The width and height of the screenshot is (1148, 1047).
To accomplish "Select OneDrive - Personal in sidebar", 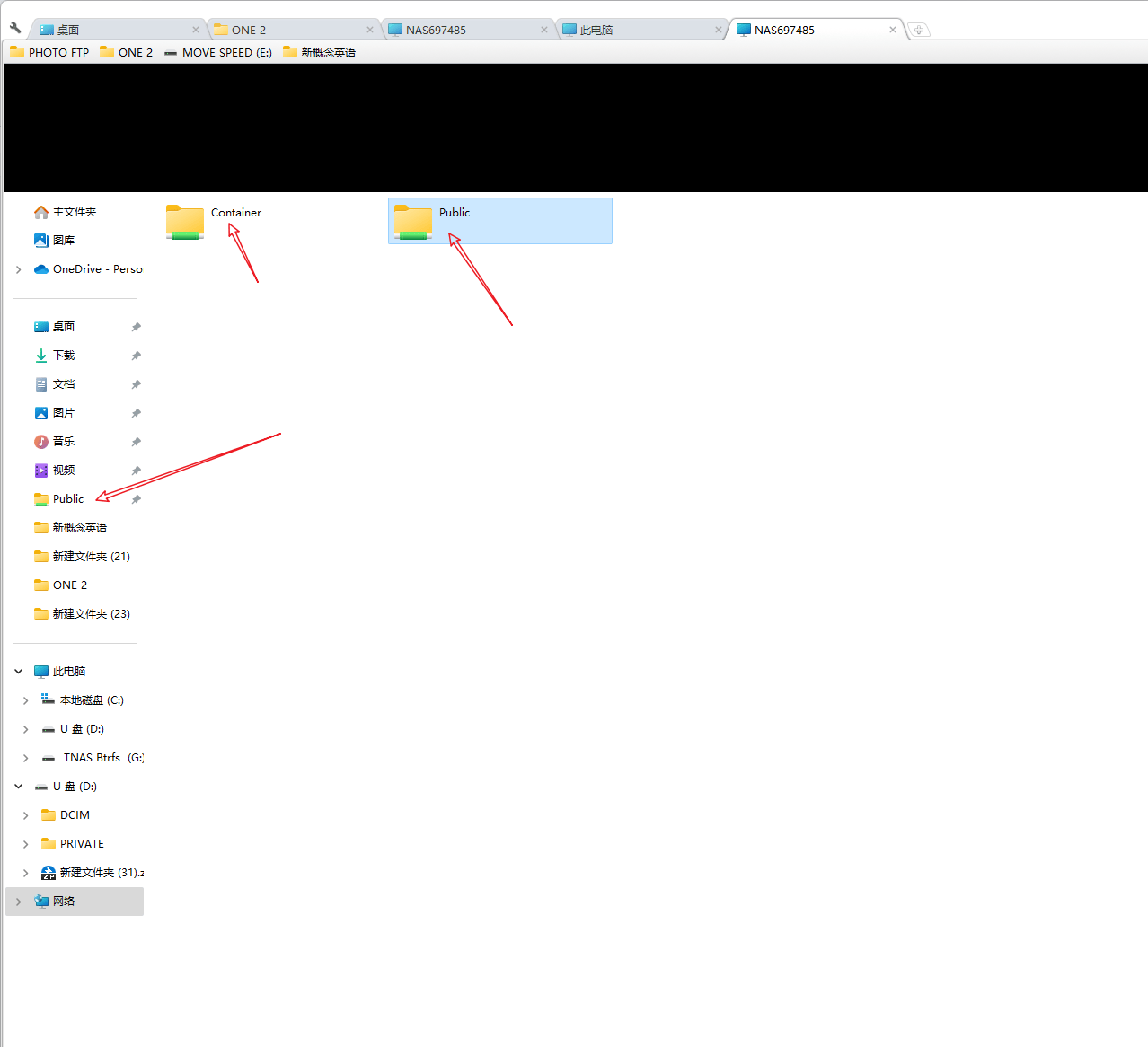I will (87, 269).
